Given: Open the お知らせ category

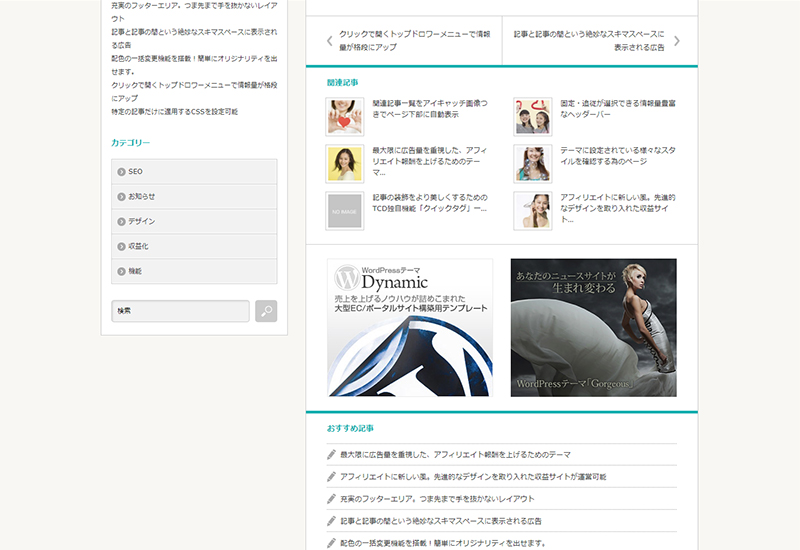Looking at the screenshot, I should (x=194, y=197).
